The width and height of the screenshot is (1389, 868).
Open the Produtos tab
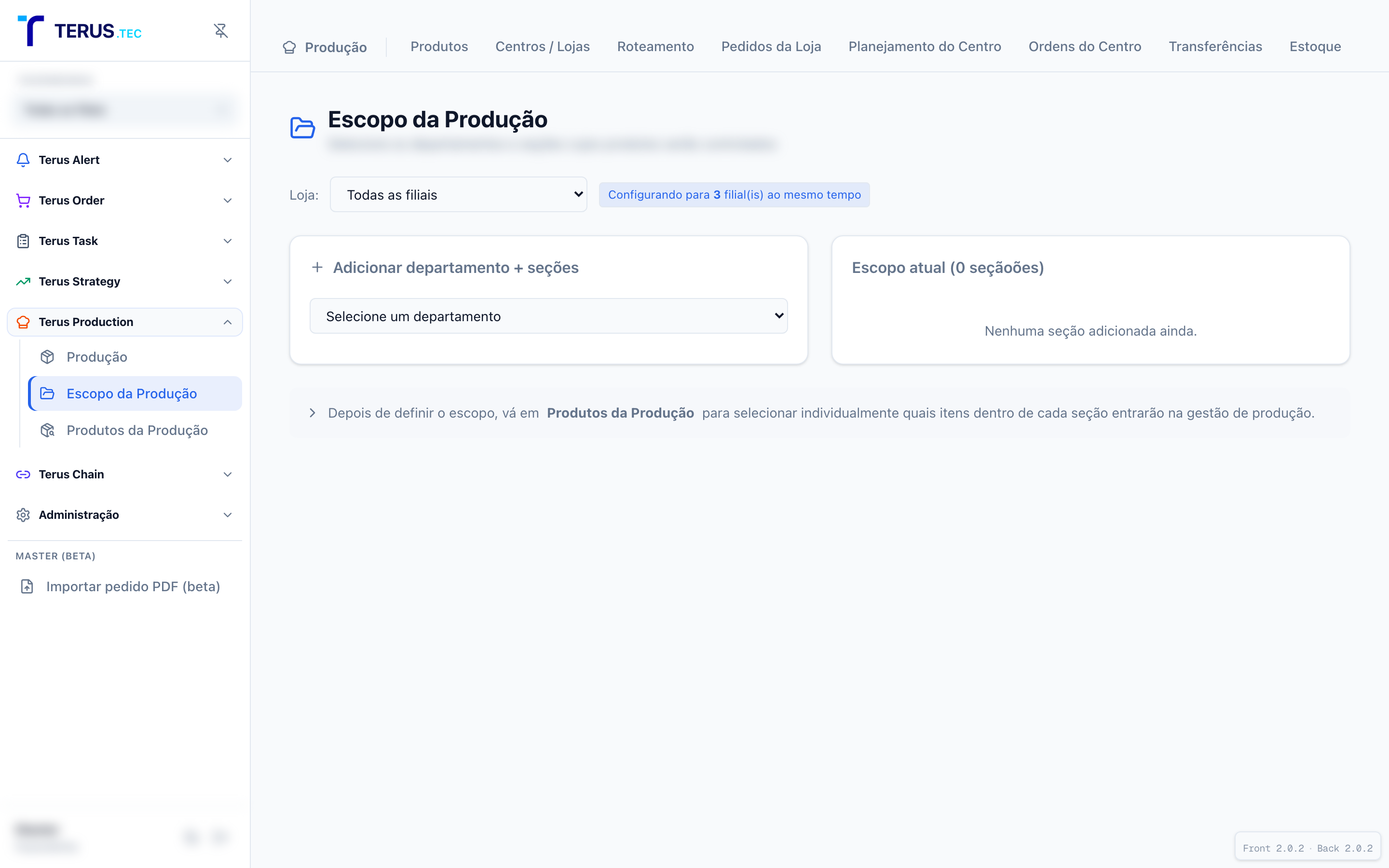[x=439, y=46]
